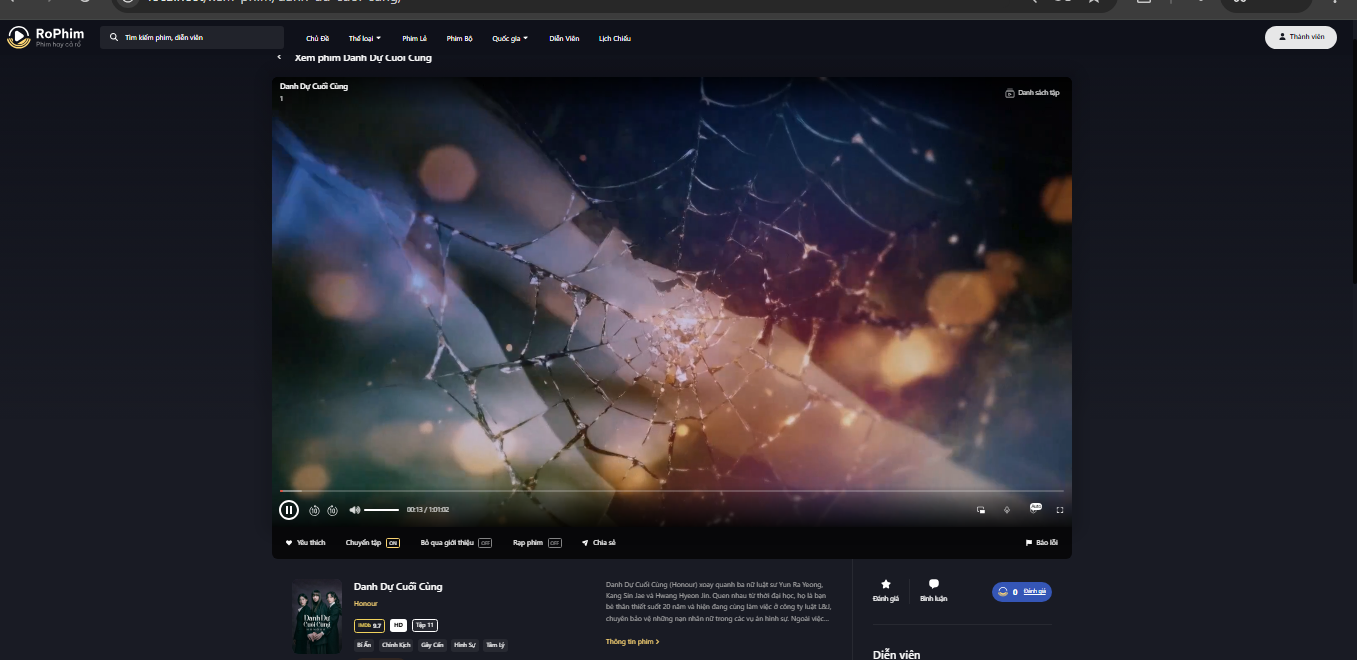Open the Thông tin phim link
The height and width of the screenshot is (660, 1357).
[630, 641]
